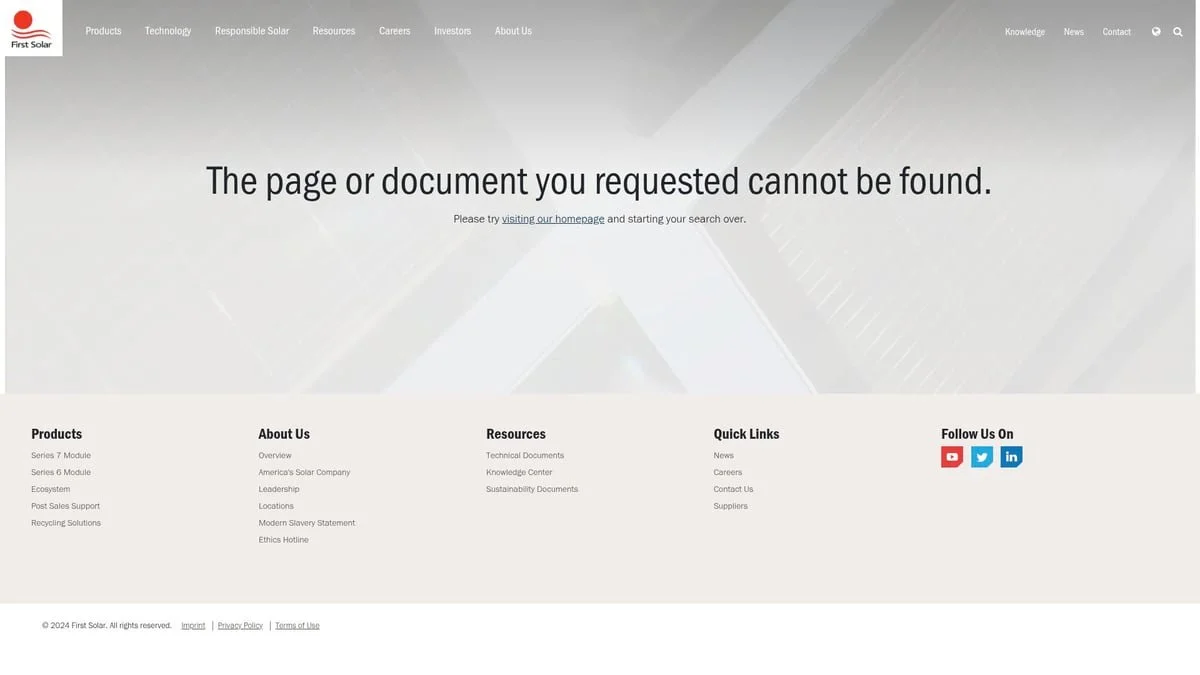
Task: Open Locations footer link
Action: tap(276, 507)
